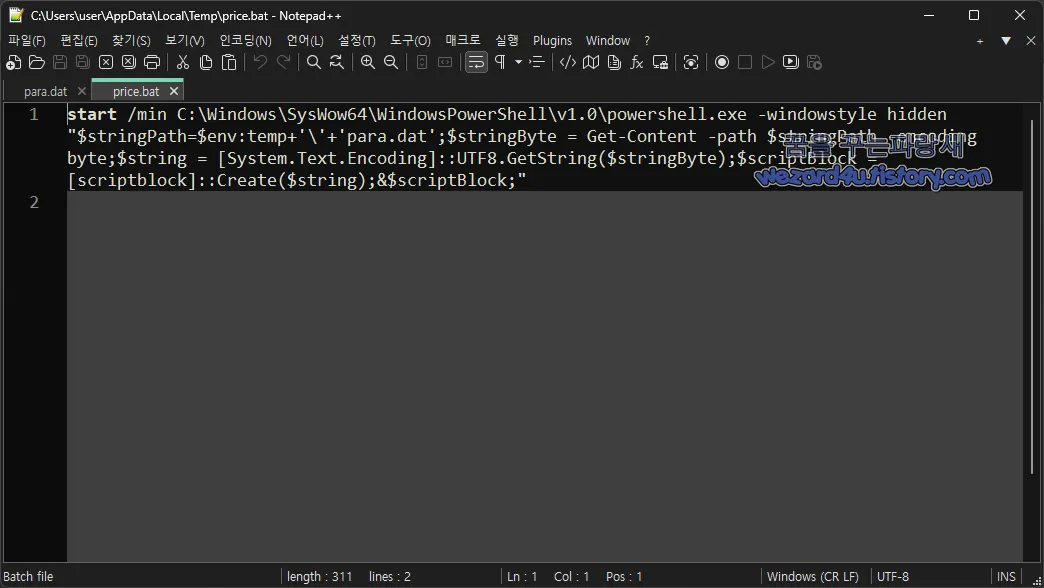The height and width of the screenshot is (588, 1044).
Task: Open Find dialog via magnifier icon
Action: click(x=314, y=63)
